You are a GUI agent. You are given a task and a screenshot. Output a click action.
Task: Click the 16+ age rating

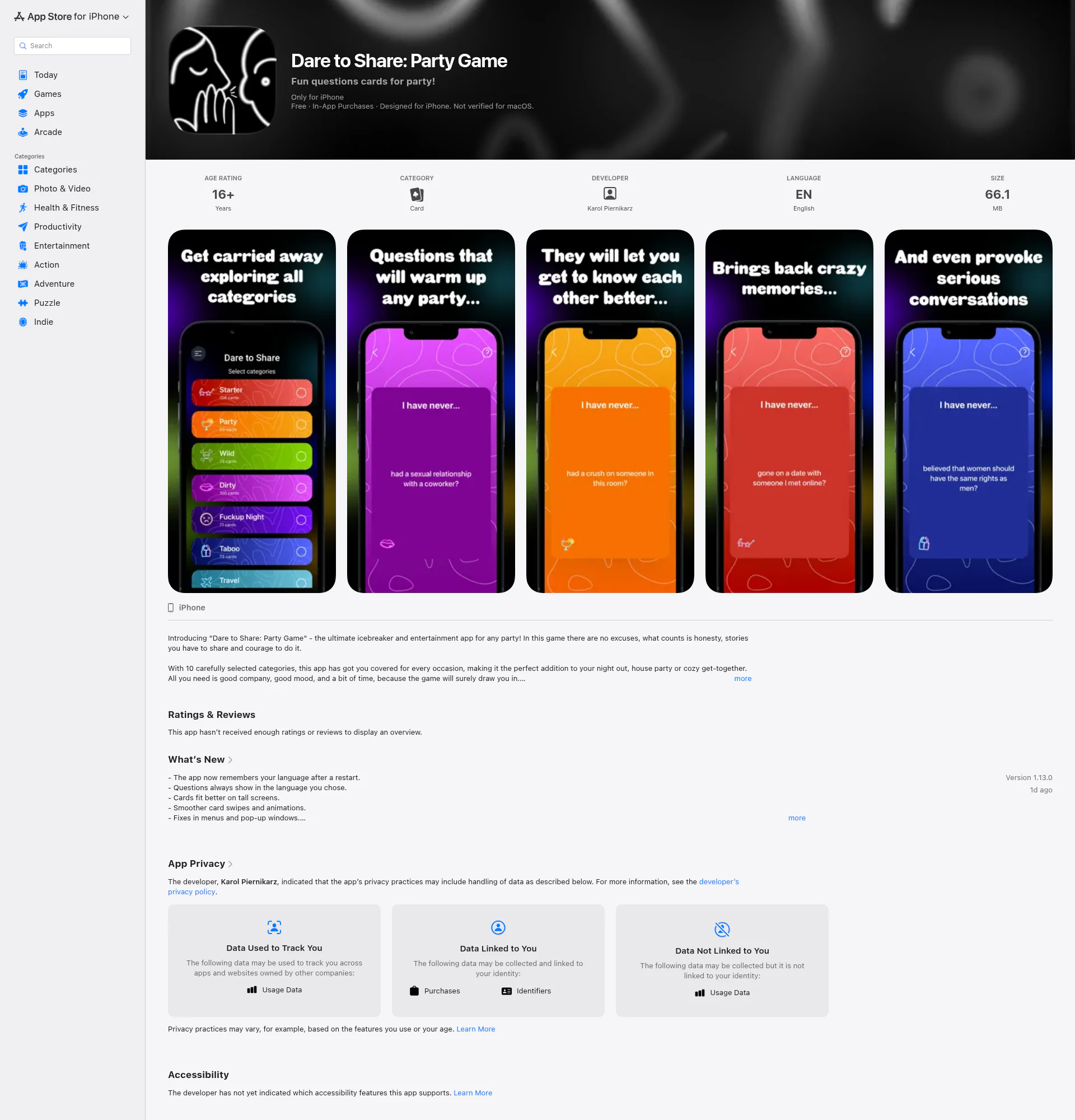223,194
